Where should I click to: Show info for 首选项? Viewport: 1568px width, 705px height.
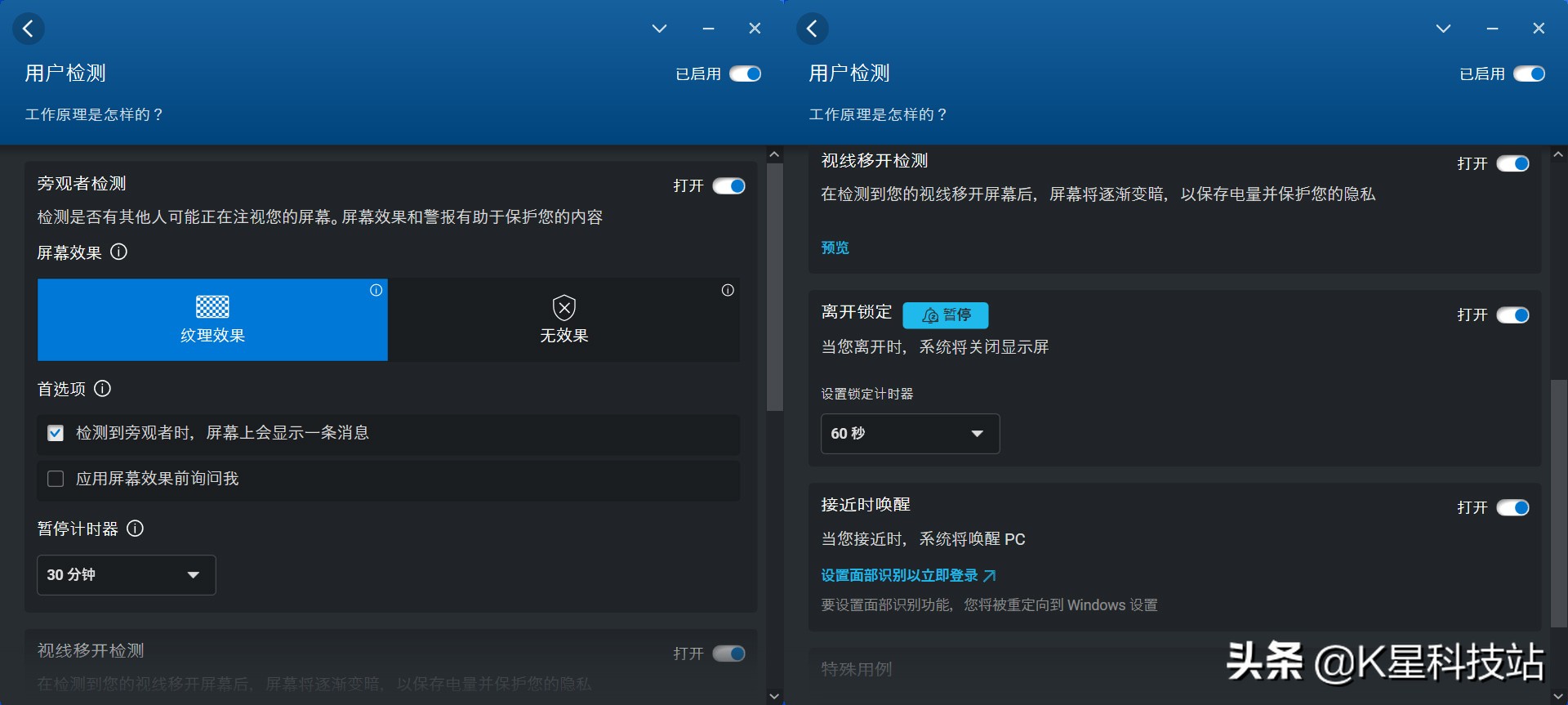pyautogui.click(x=102, y=388)
